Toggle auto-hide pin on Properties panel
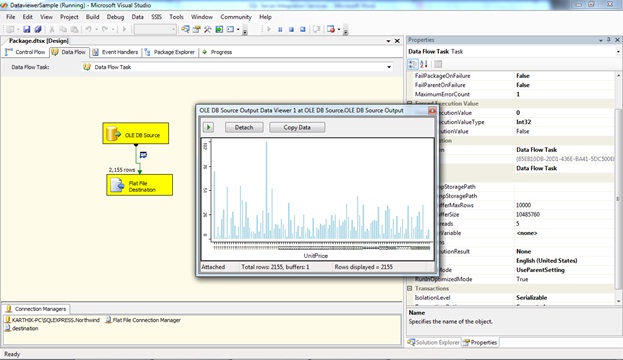The width and height of the screenshot is (623, 360). click(x=609, y=40)
